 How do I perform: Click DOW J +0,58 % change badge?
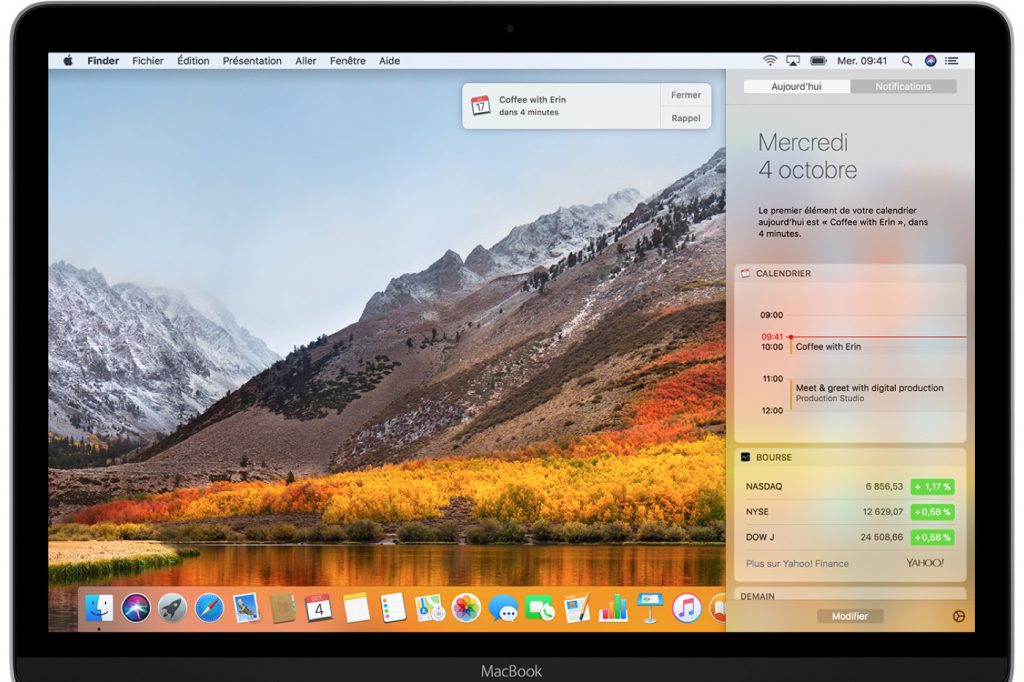coord(933,538)
